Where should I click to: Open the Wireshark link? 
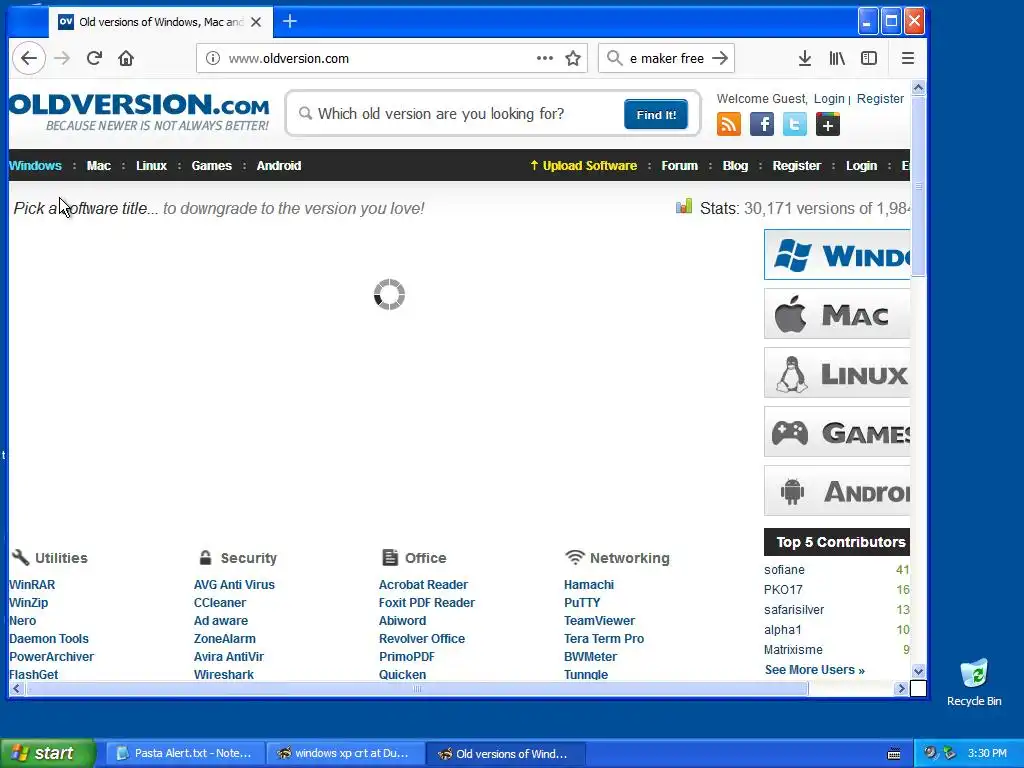click(x=223, y=675)
